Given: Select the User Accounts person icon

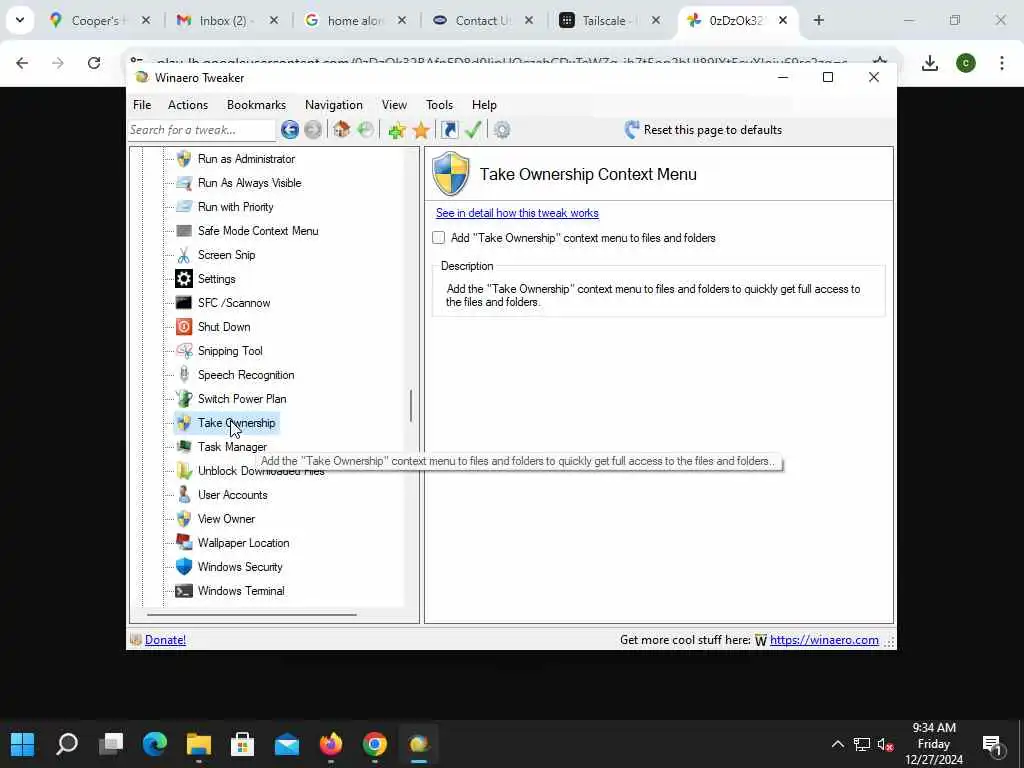Looking at the screenshot, I should [x=184, y=494].
